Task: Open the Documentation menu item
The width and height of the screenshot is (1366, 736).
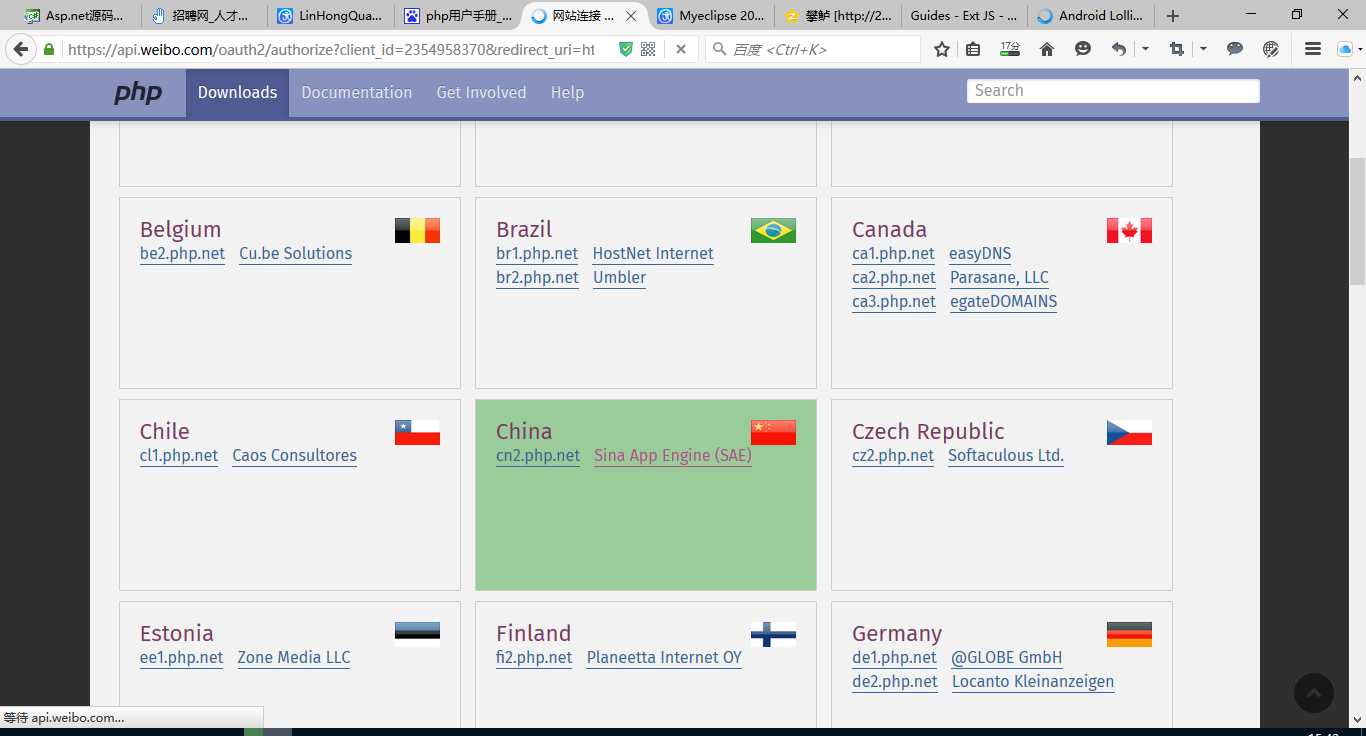Action: pyautogui.click(x=356, y=92)
